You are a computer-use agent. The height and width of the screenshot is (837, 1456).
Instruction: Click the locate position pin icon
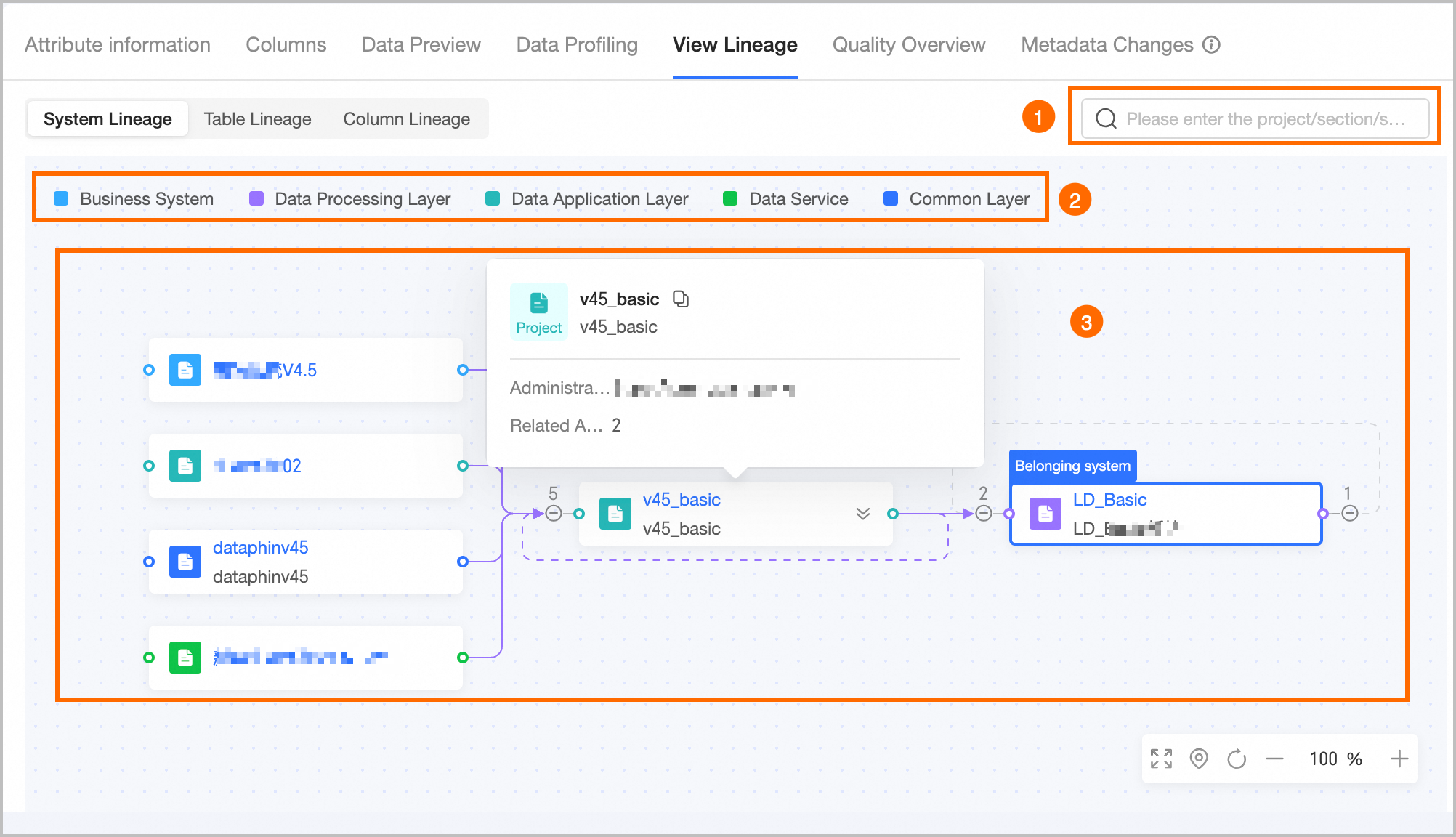tap(1199, 759)
